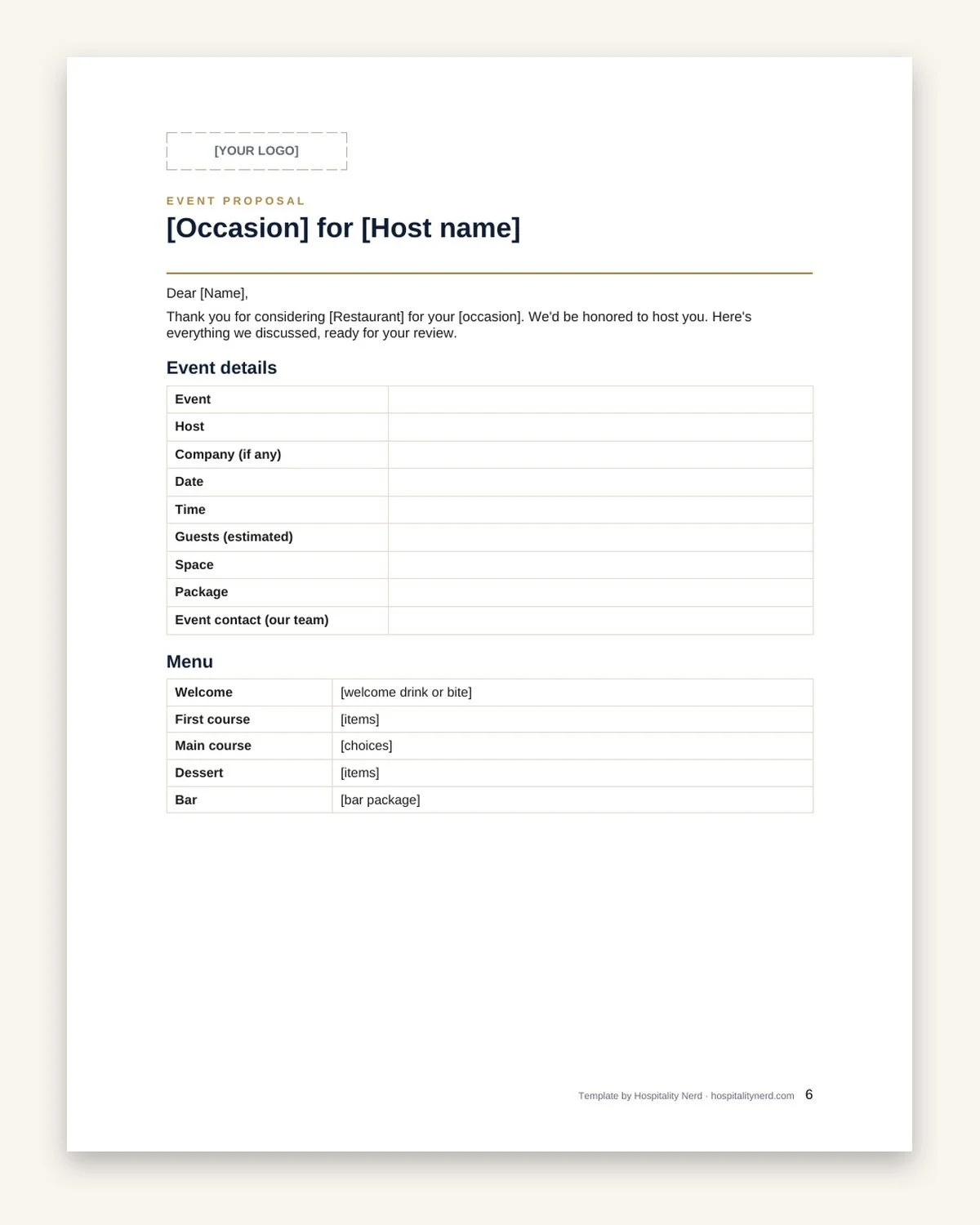This screenshot has width=980, height=1225.
Task: Click the empty value cell beside Space
Action: click(x=600, y=565)
